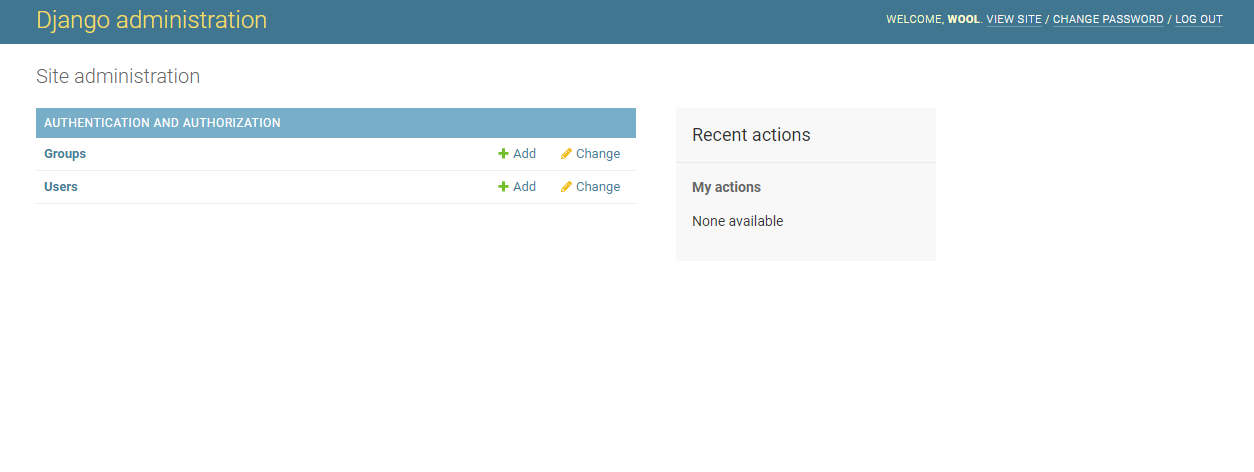The height and width of the screenshot is (472, 1254).
Task: Click the green plus icon for Users
Action: [x=504, y=187]
